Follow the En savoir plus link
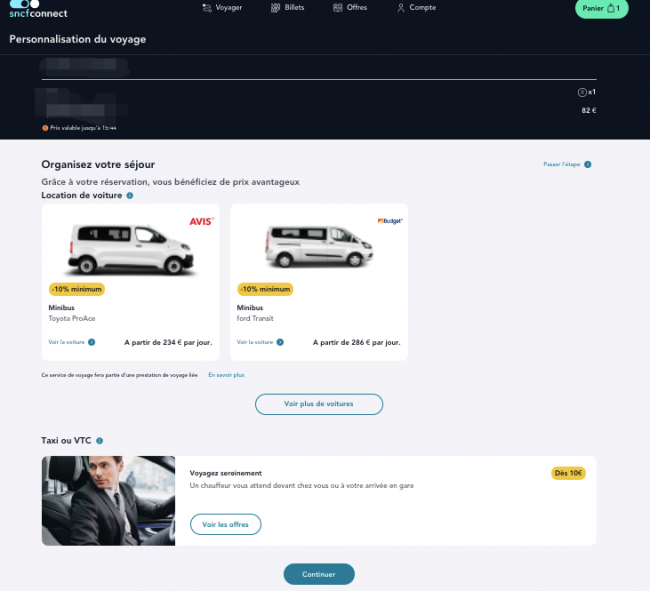Viewport: 650px width, 591px height. pyautogui.click(x=226, y=375)
